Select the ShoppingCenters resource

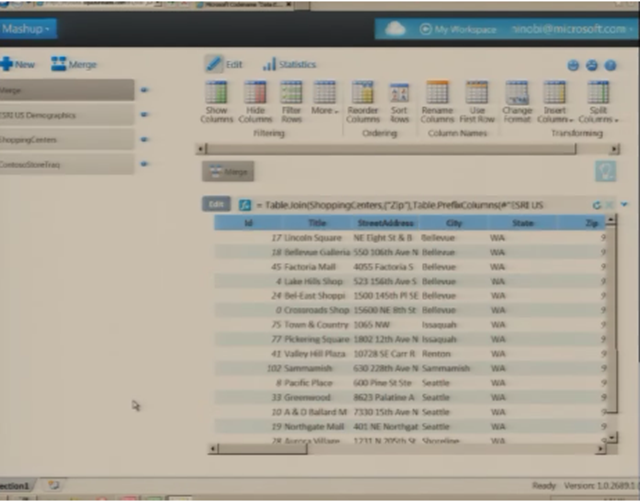67,140
